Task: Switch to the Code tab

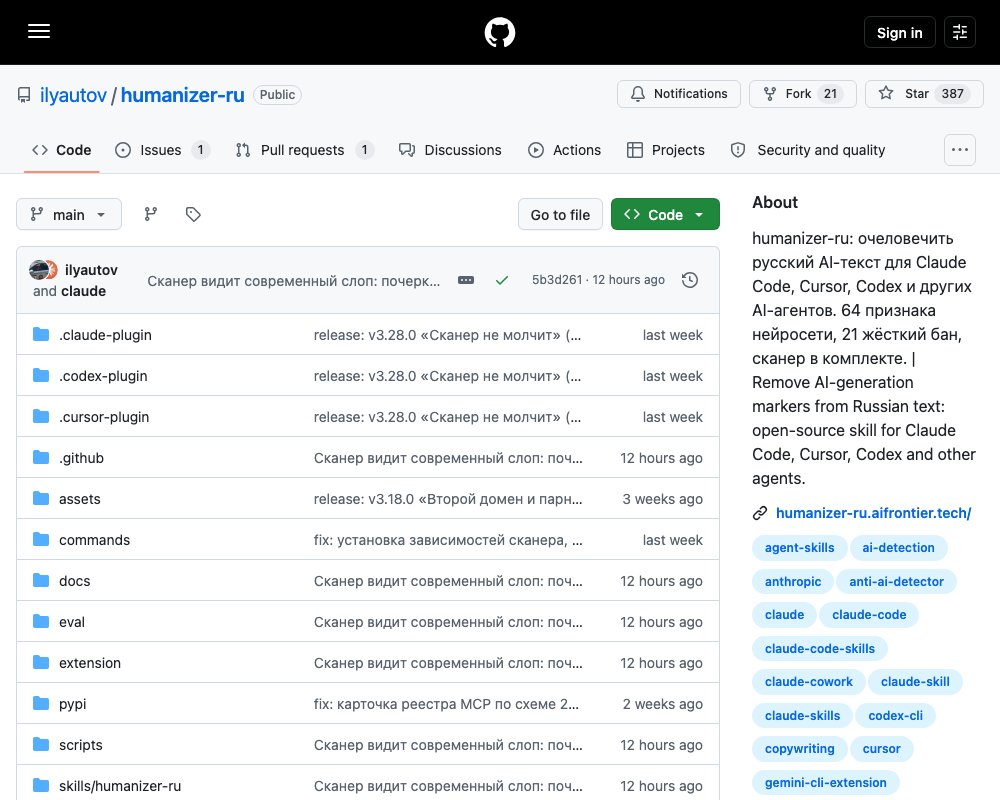Action: (62, 150)
